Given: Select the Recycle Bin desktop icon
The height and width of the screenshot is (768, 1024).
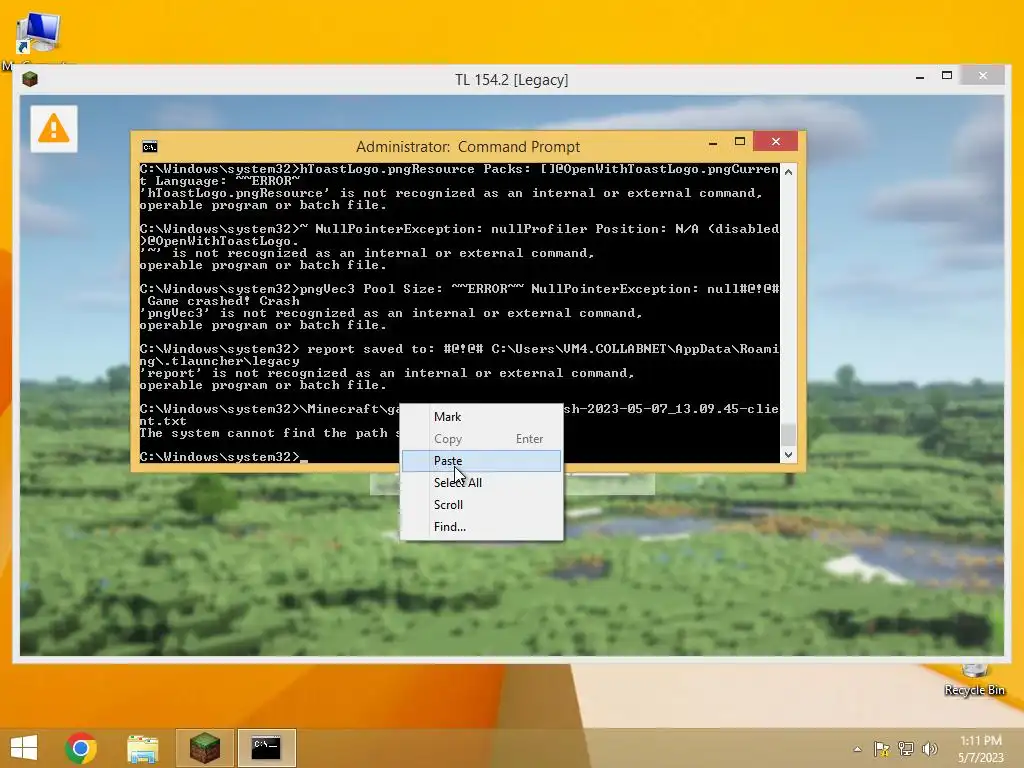Looking at the screenshot, I should (974, 680).
